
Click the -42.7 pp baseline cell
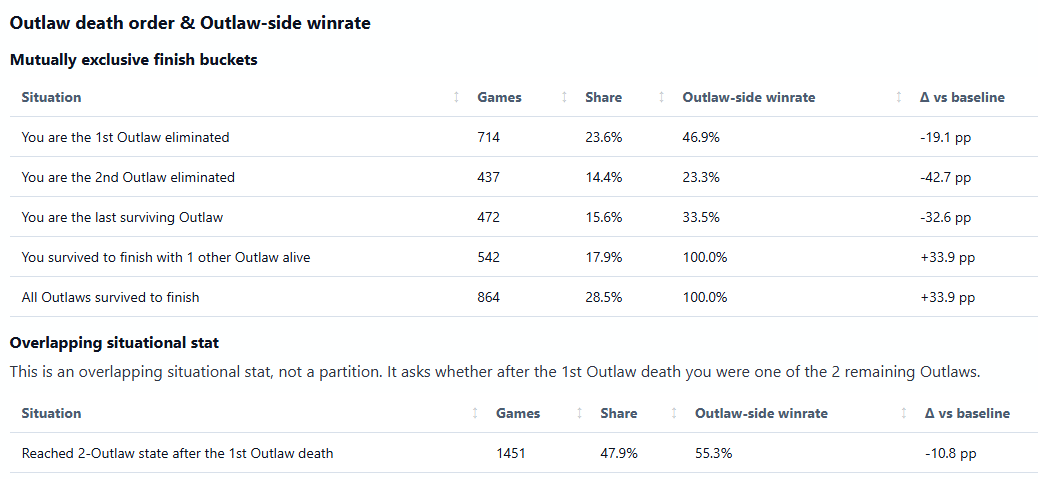click(945, 177)
